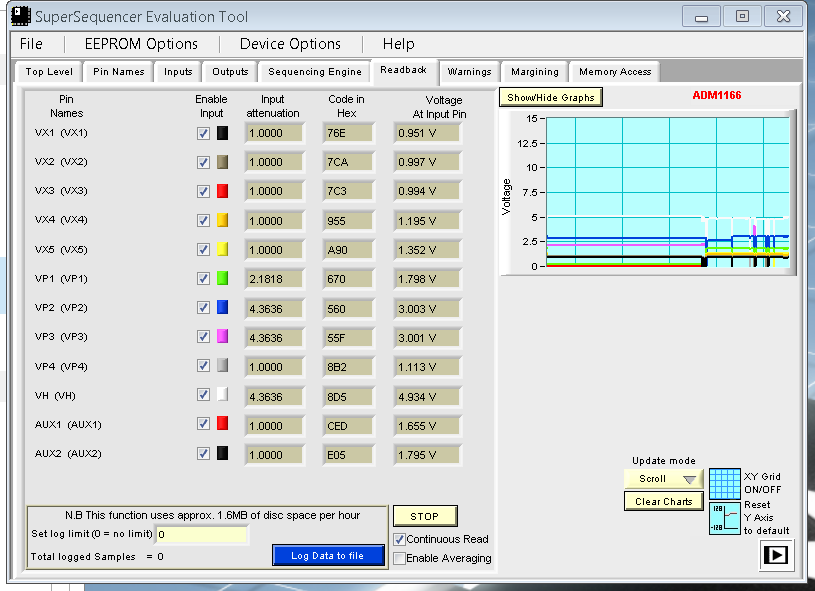Switch to the Margining tab
Viewport: 815px width, 591px height.
535,72
